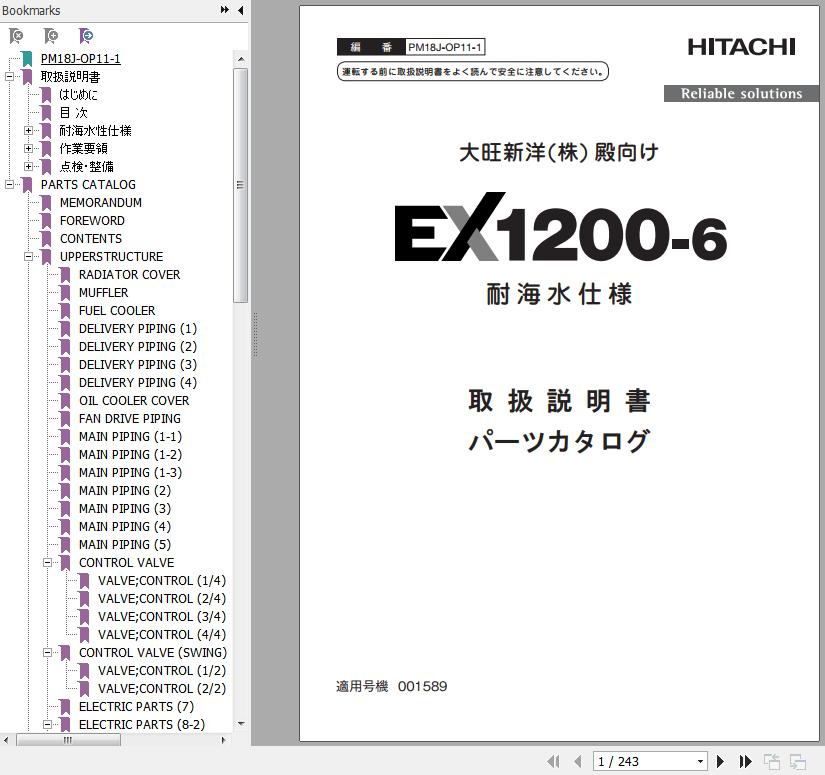The height and width of the screenshot is (775, 825).
Task: Open the OIL COOLER COVER bookmark
Action: click(x=134, y=400)
